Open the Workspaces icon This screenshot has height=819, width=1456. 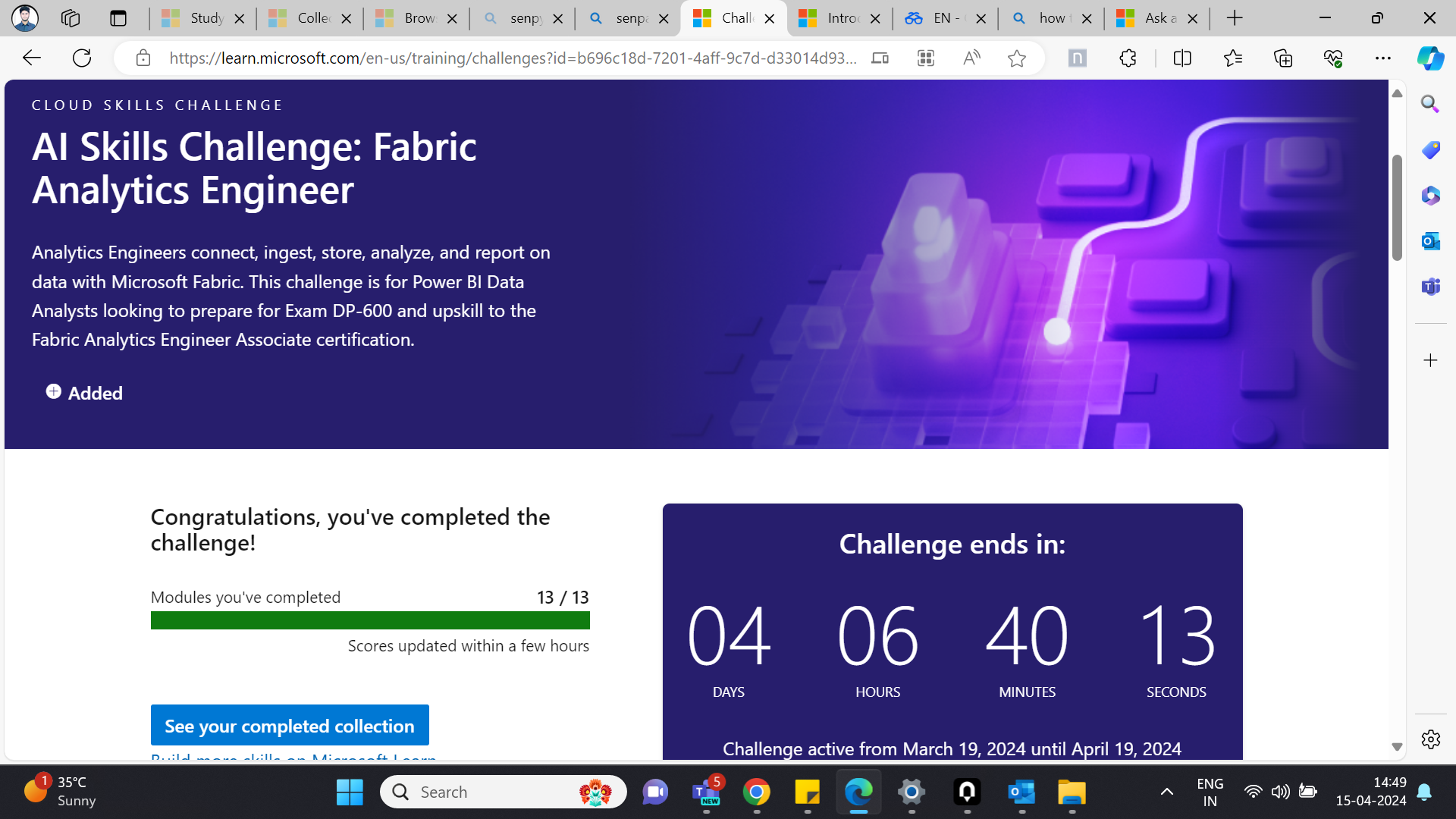[x=71, y=18]
